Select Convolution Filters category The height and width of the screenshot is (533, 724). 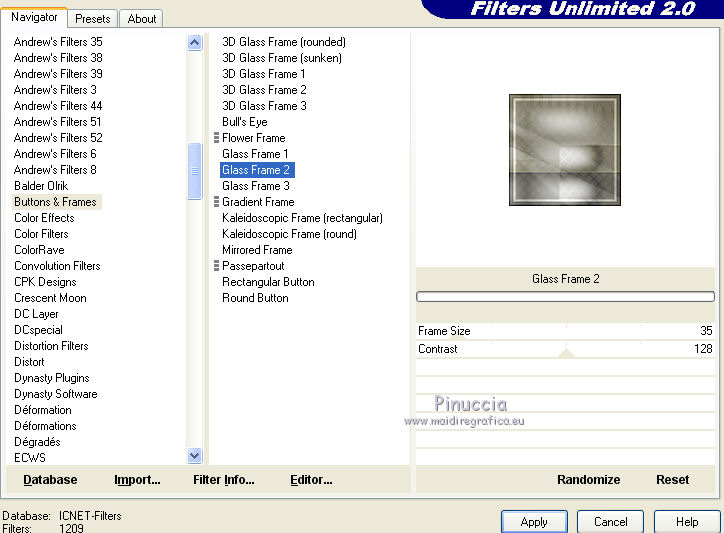(57, 266)
